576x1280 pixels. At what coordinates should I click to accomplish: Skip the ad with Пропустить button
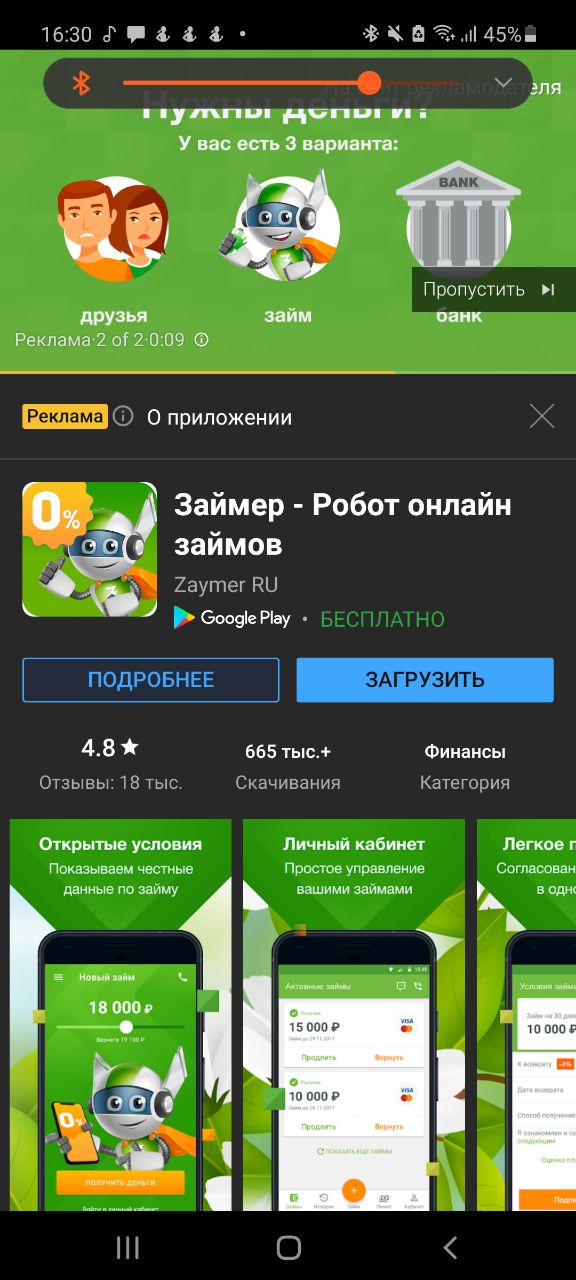click(489, 290)
